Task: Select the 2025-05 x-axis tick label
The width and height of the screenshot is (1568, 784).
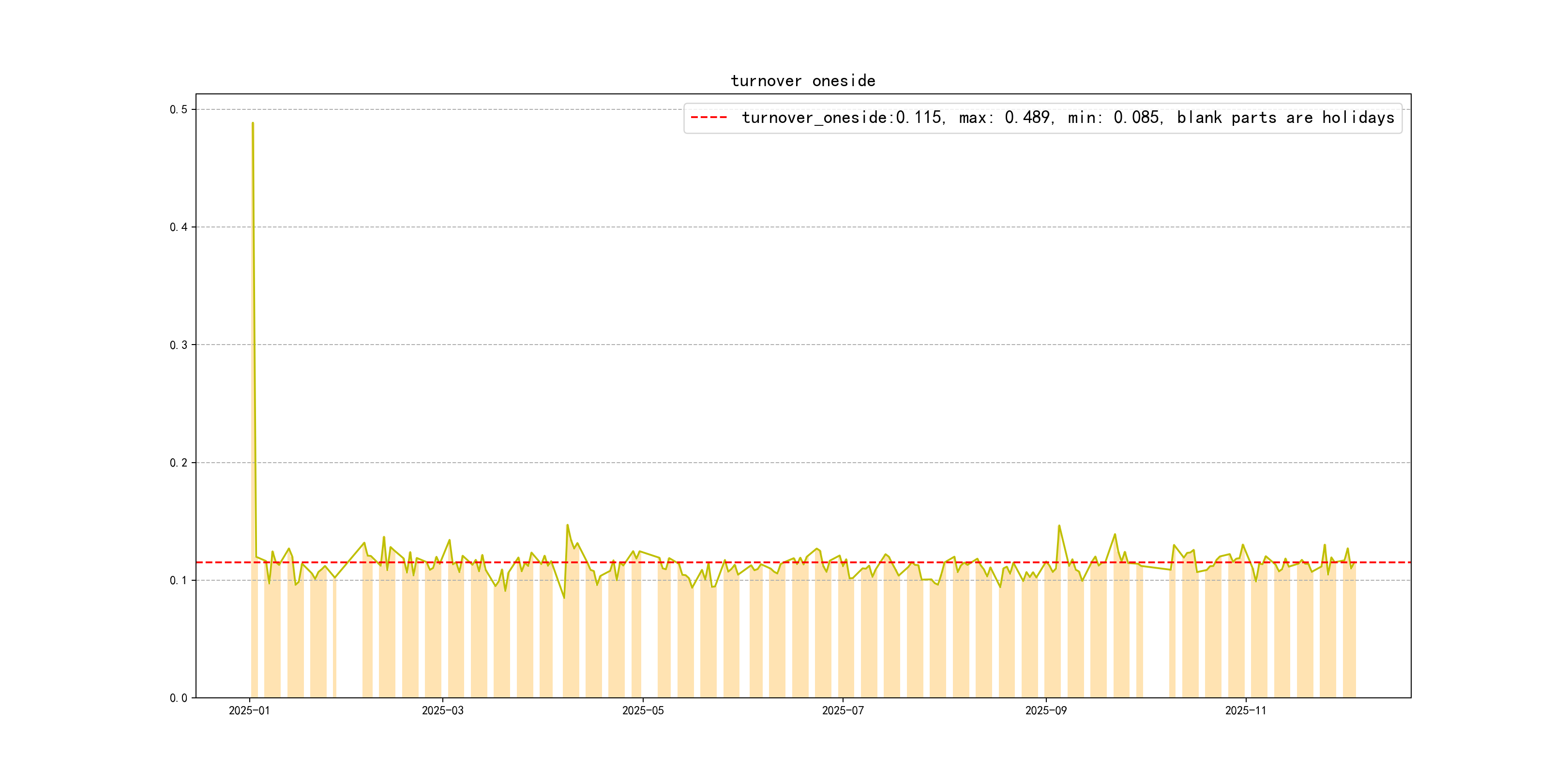Action: coord(643,710)
